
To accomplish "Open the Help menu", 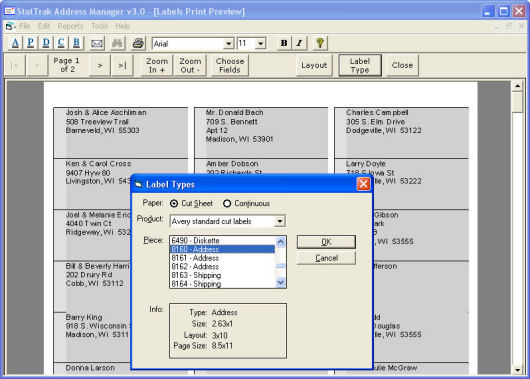I will [x=122, y=26].
